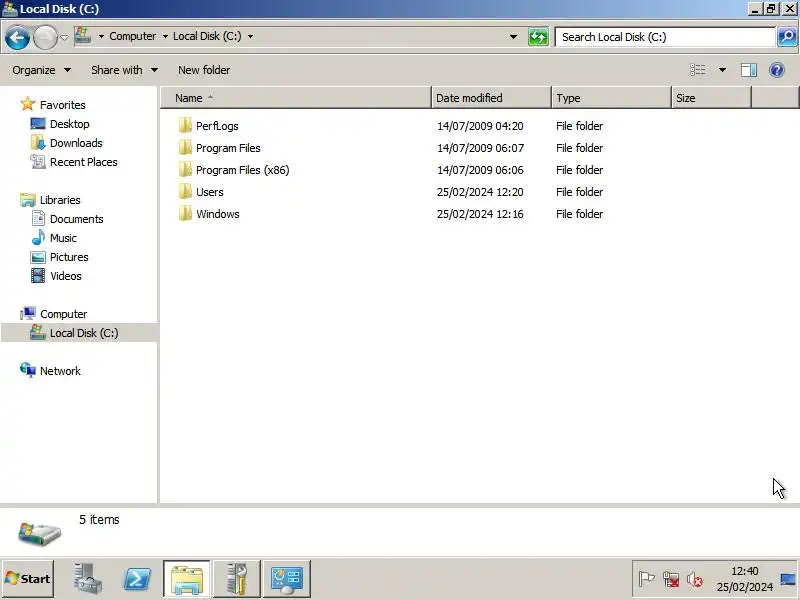Viewport: 800px width, 600px height.
Task: Open the clock showing 12:40
Action: (x=745, y=579)
